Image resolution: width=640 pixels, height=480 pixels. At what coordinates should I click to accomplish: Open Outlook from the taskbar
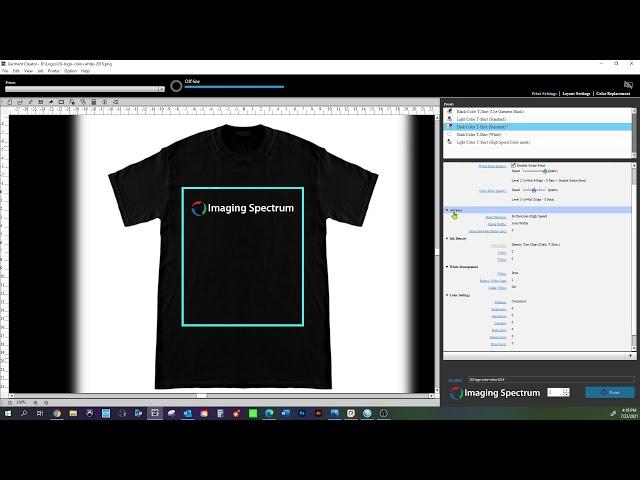click(187, 413)
